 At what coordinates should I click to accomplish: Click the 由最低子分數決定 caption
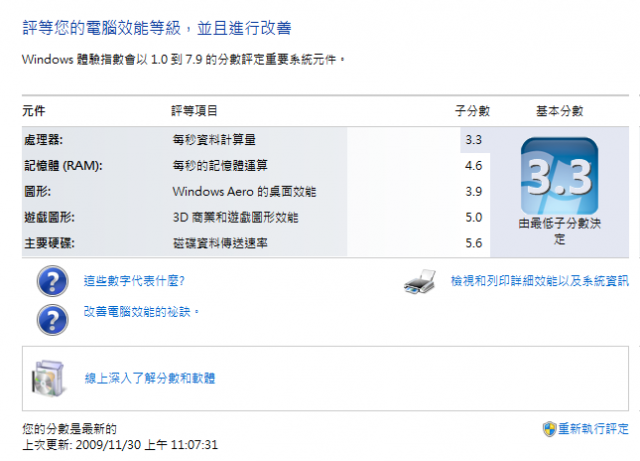point(559,231)
